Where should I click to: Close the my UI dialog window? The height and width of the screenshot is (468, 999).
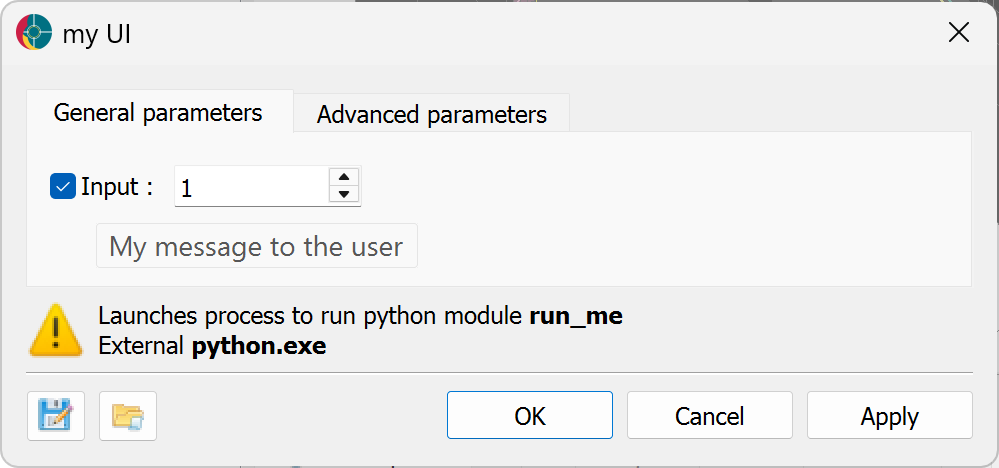[x=958, y=32]
